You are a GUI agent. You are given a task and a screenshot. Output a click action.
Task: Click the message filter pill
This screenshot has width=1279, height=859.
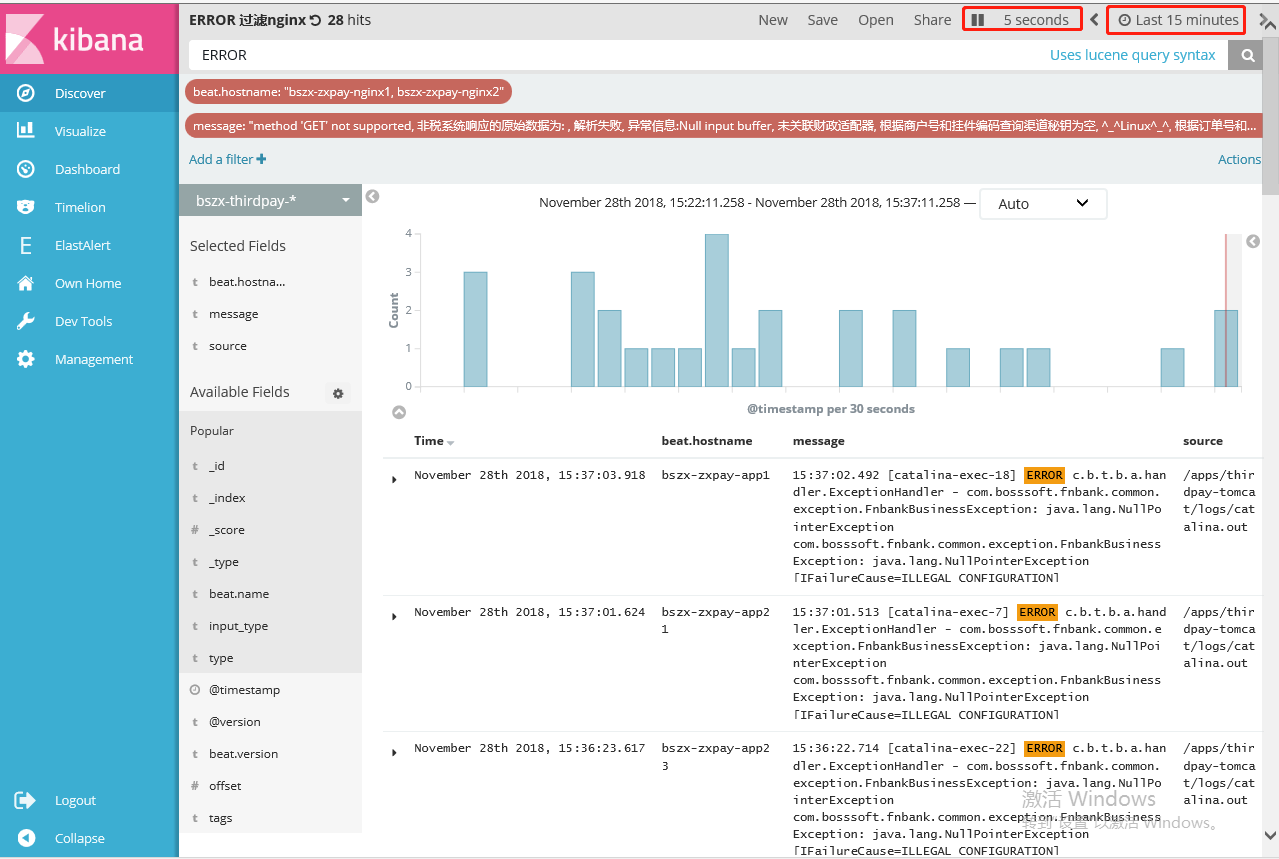pos(724,126)
